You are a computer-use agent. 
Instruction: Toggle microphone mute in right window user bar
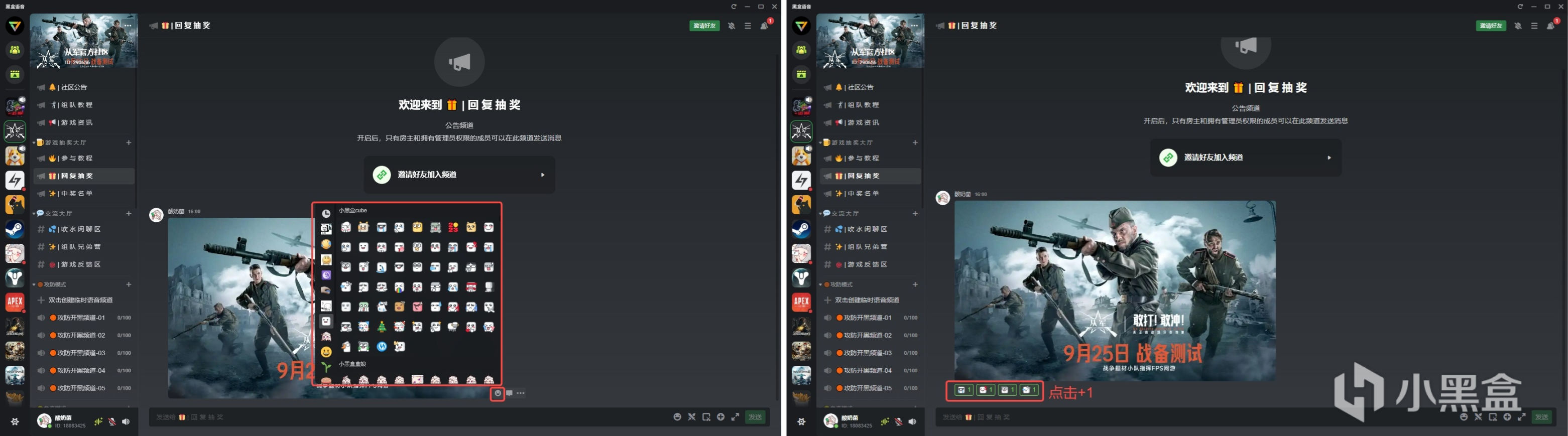pos(898,421)
